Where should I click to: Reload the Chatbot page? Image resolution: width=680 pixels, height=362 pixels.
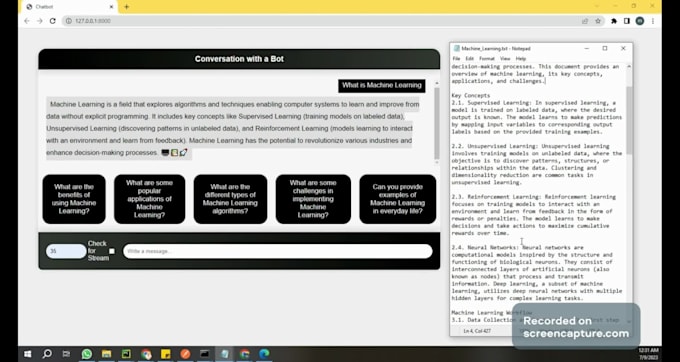[52, 21]
